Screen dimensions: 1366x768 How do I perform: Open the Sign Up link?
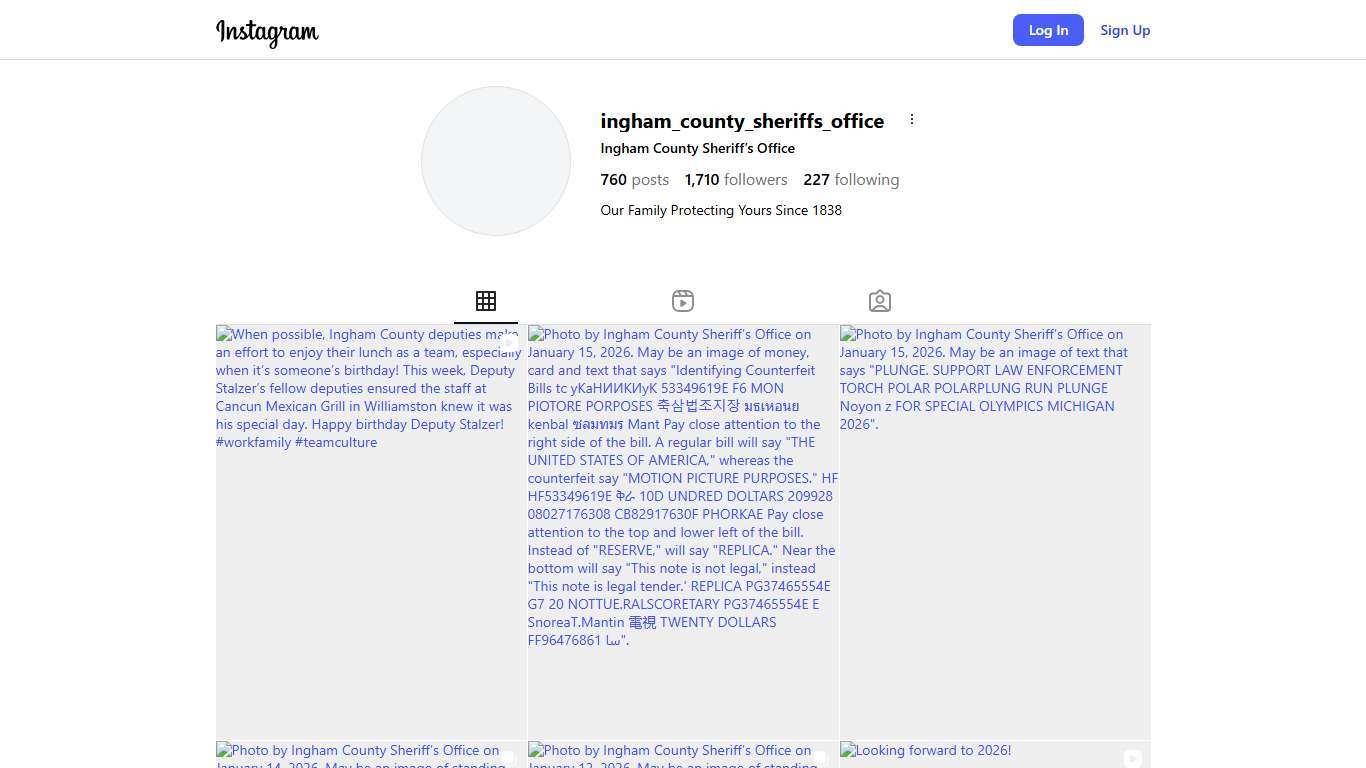pyautogui.click(x=1125, y=30)
